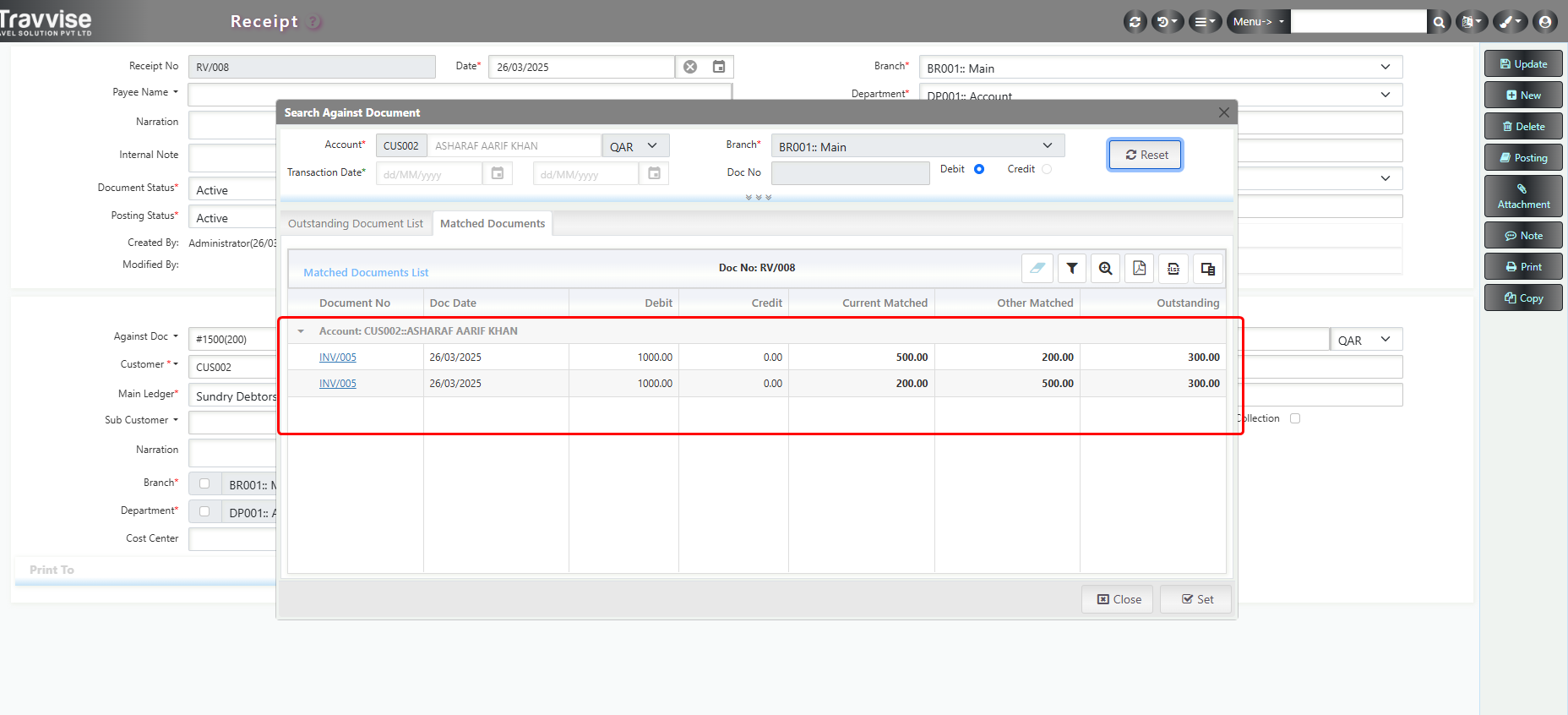This screenshot has width=1568, height=715.
Task: Open the history dropdown in the top bar
Action: tap(1168, 22)
